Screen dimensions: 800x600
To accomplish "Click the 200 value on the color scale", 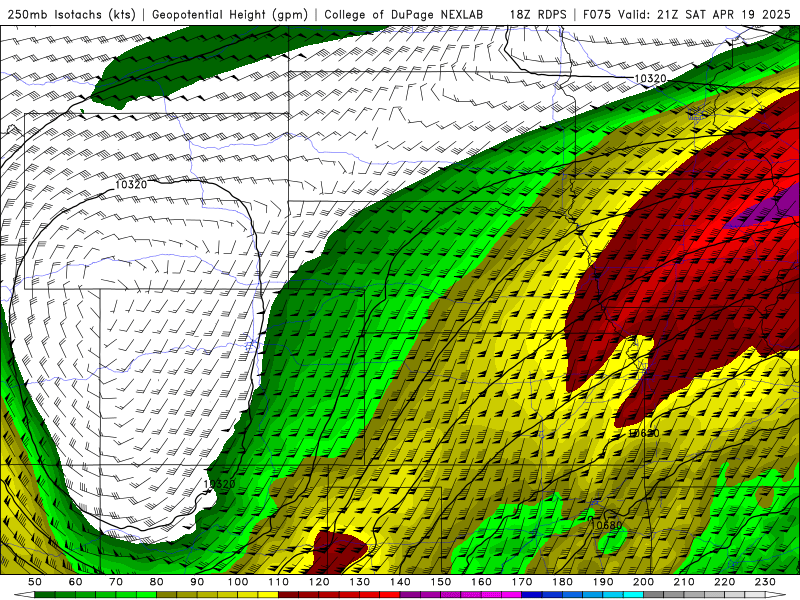I will [643, 582].
